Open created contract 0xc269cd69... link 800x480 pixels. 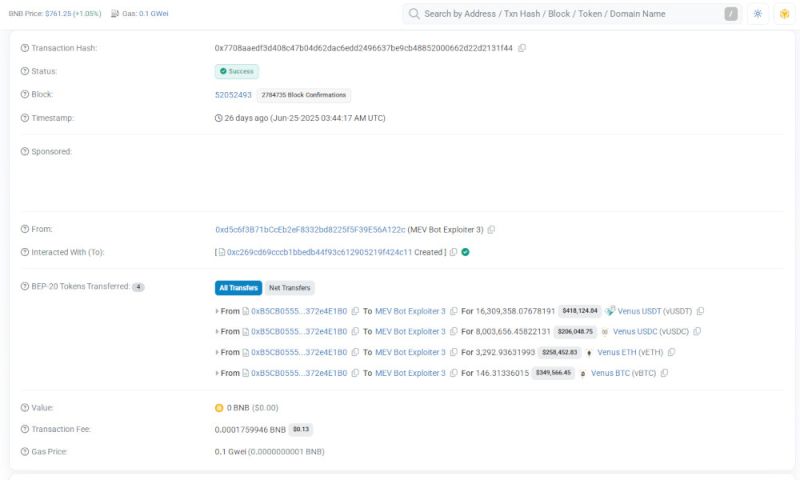(x=319, y=252)
